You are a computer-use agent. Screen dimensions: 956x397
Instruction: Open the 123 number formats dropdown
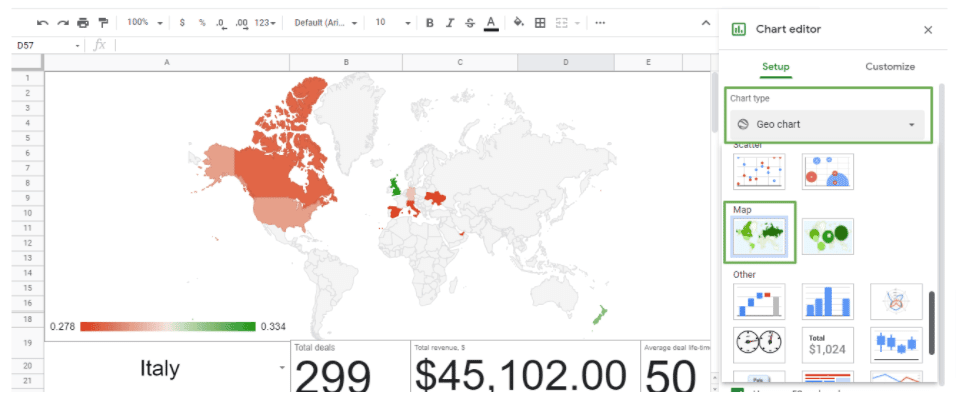[265, 23]
